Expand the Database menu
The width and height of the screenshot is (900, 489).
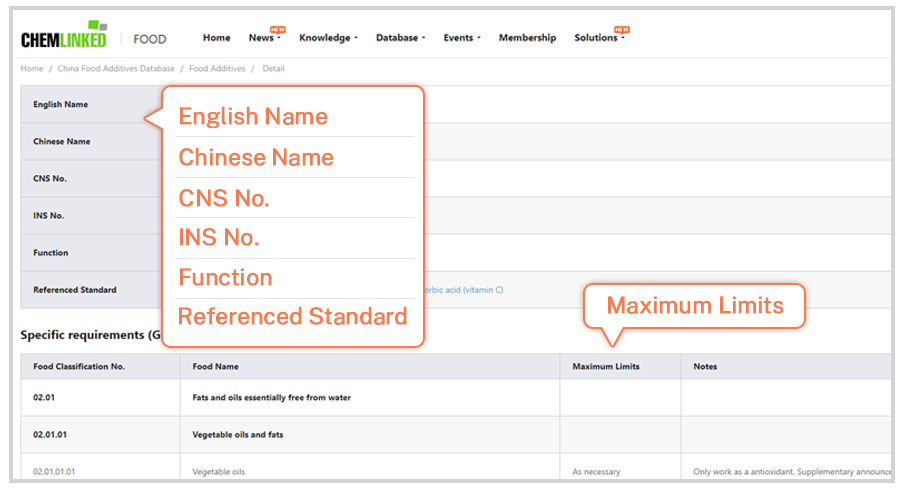click(400, 38)
